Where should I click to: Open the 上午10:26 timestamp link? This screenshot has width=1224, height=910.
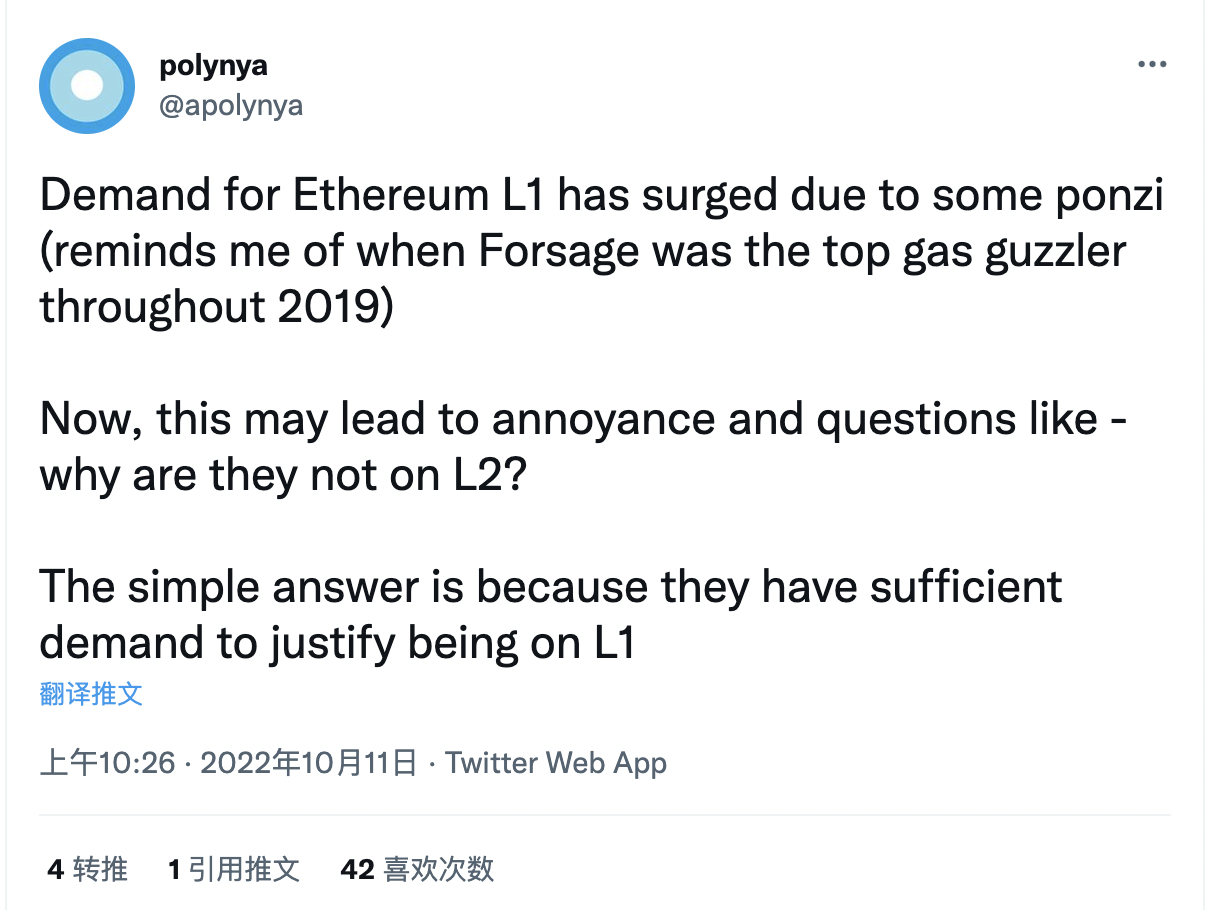point(107,764)
